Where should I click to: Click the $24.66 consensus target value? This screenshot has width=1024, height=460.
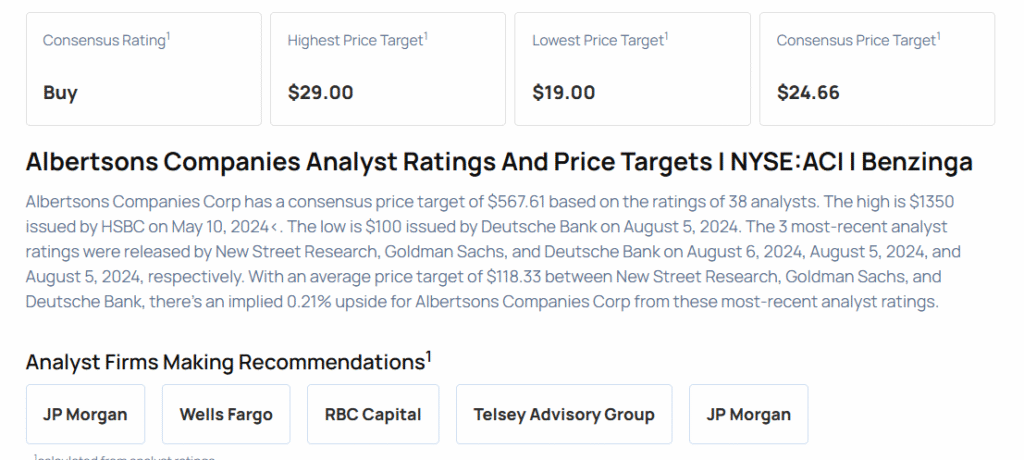click(x=808, y=93)
